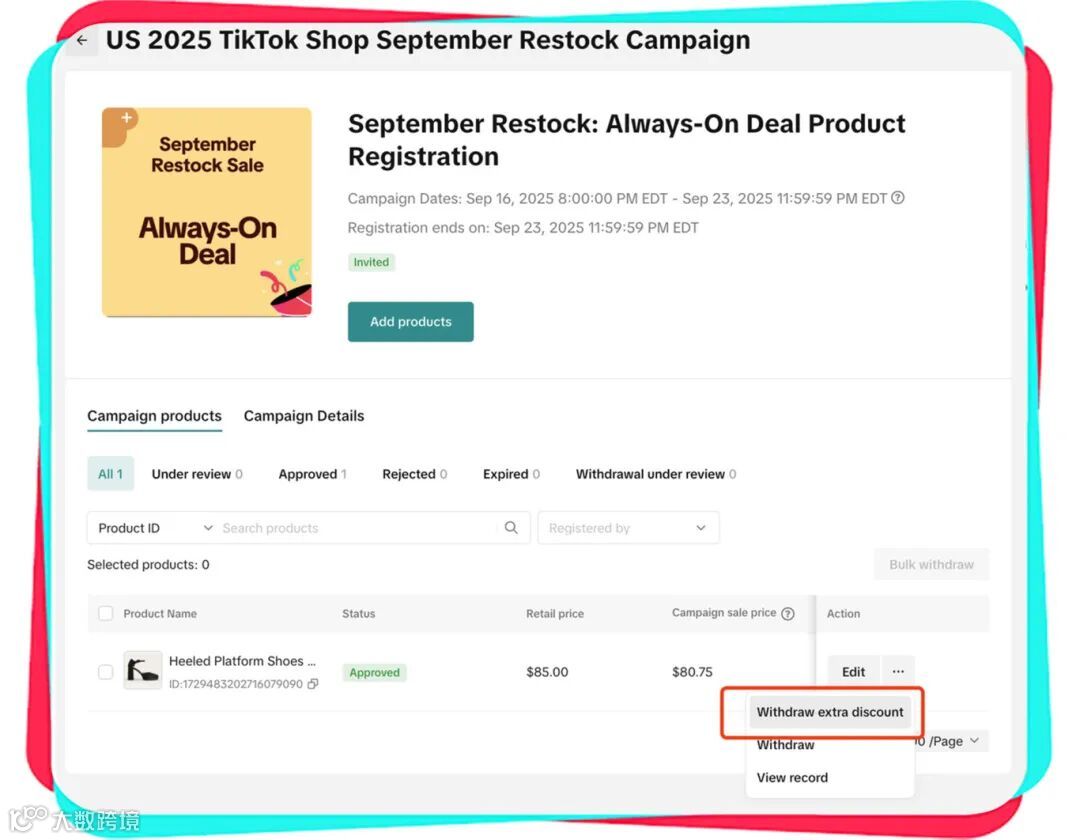Click the Invited badge
The width and height of the screenshot is (1080, 840).
(x=371, y=262)
